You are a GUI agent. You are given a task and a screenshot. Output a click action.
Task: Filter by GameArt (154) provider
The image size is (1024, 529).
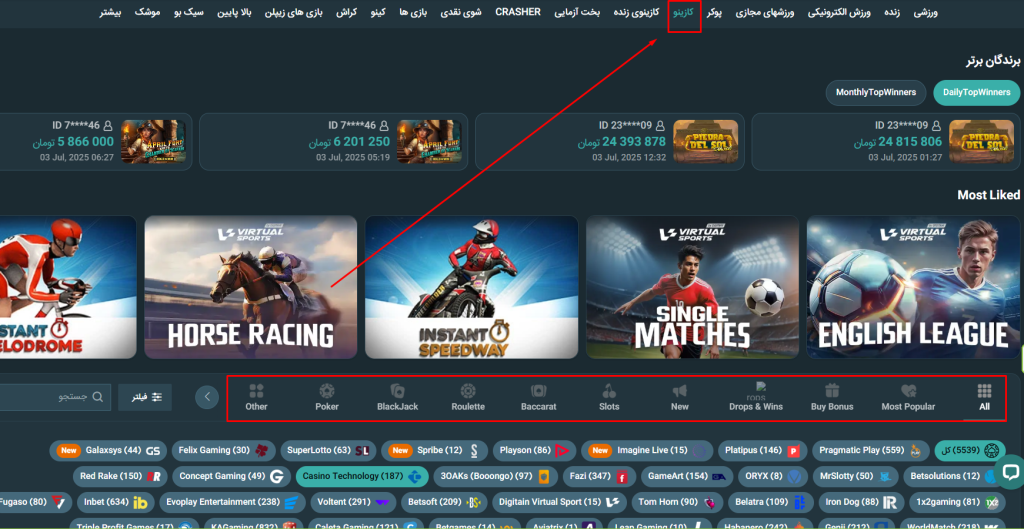point(686,477)
